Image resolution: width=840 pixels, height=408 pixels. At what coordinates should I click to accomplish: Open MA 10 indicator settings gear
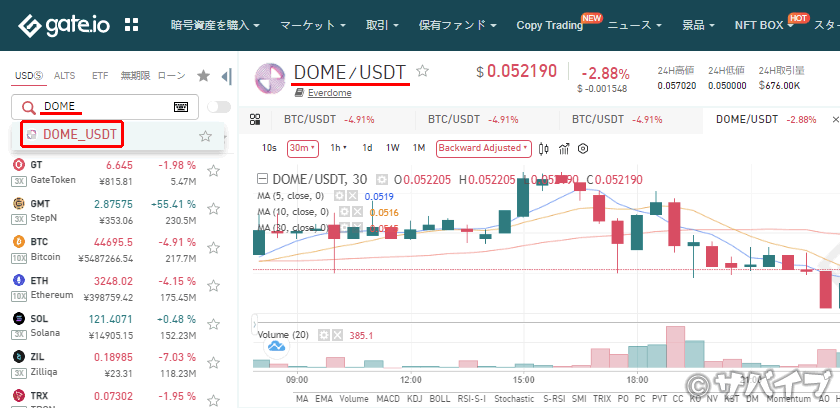(x=345, y=211)
